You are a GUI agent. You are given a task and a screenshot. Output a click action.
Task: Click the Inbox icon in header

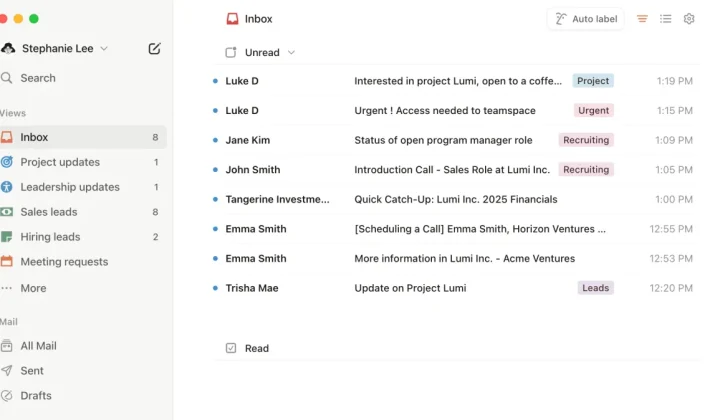point(232,19)
